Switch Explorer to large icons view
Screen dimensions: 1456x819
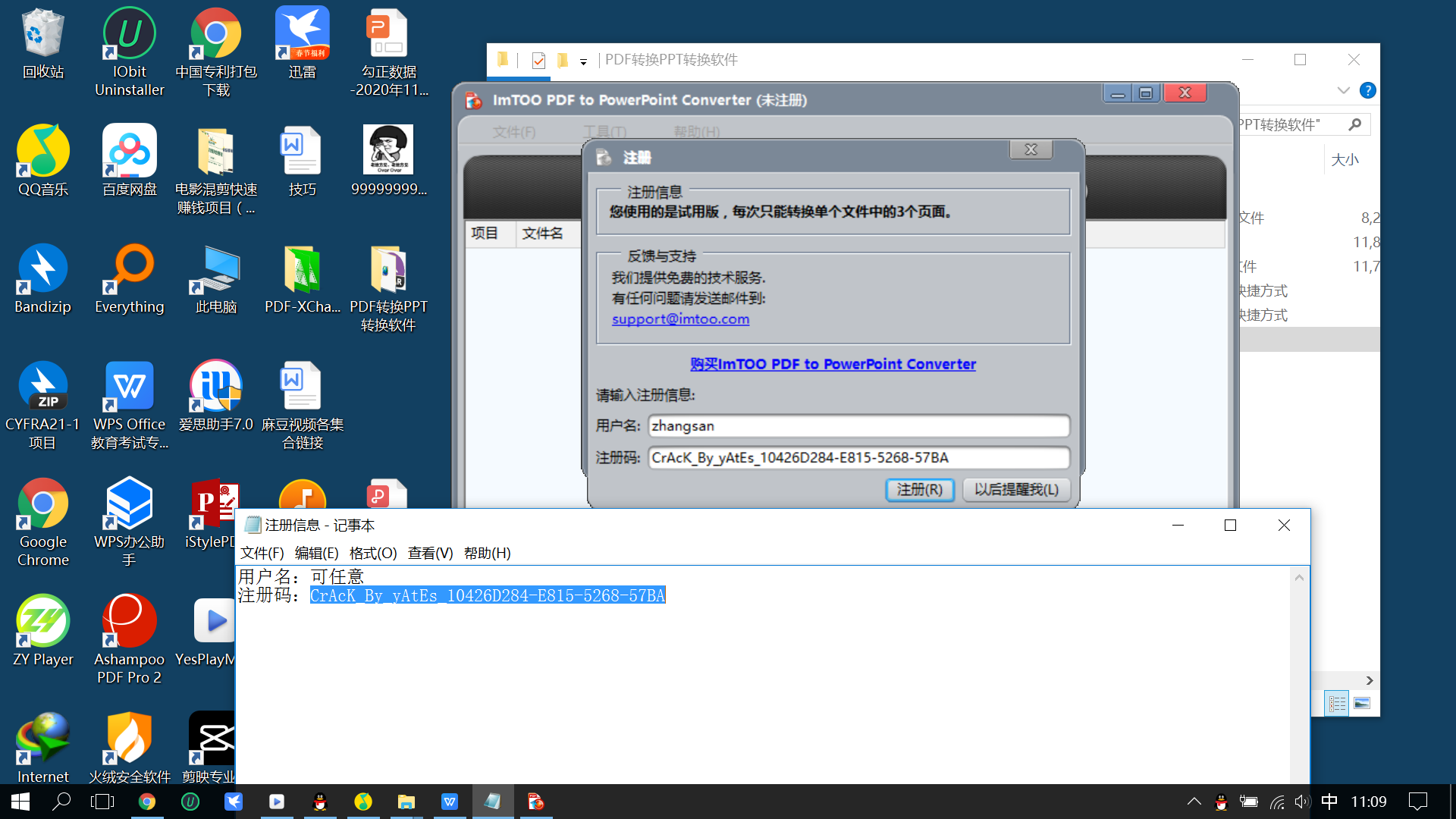point(1362,703)
